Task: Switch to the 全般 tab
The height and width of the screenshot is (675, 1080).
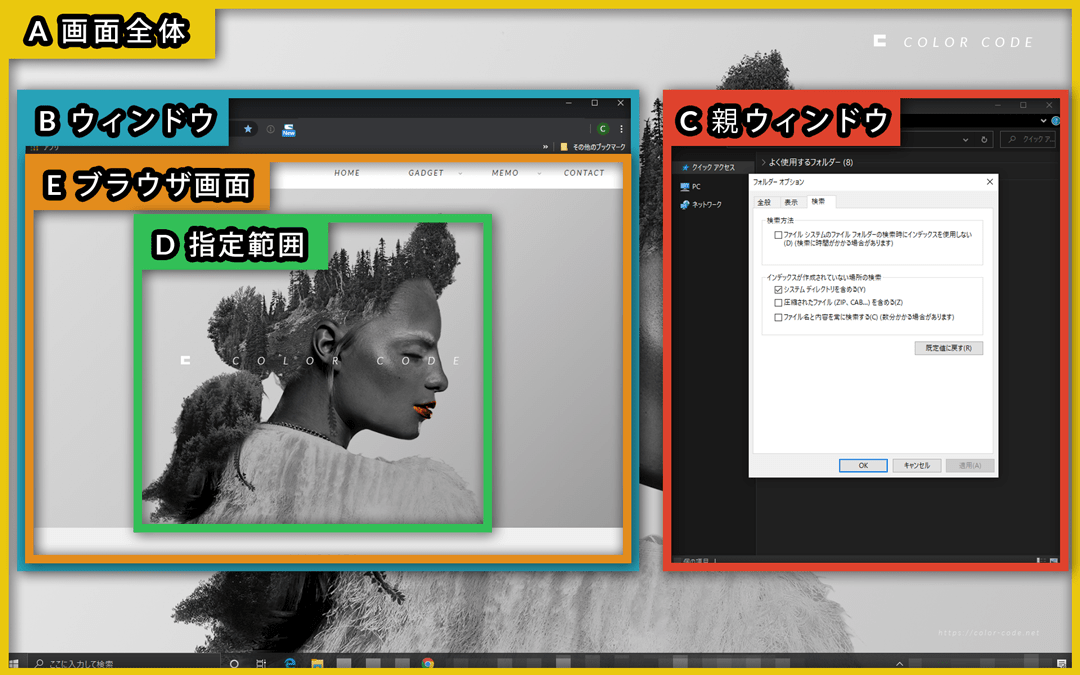Action: coord(765,202)
